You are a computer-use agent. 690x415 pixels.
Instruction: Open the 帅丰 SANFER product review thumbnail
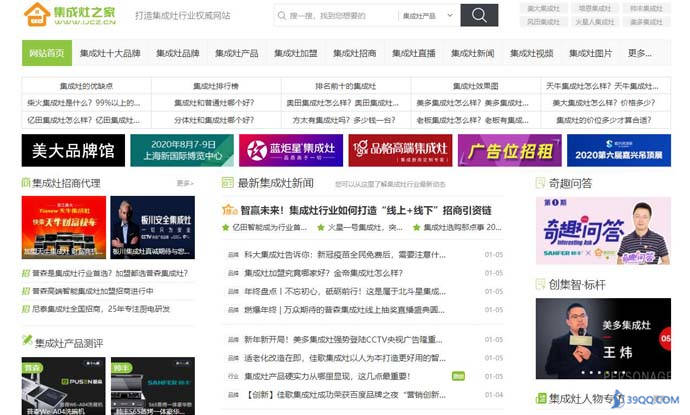(153, 386)
